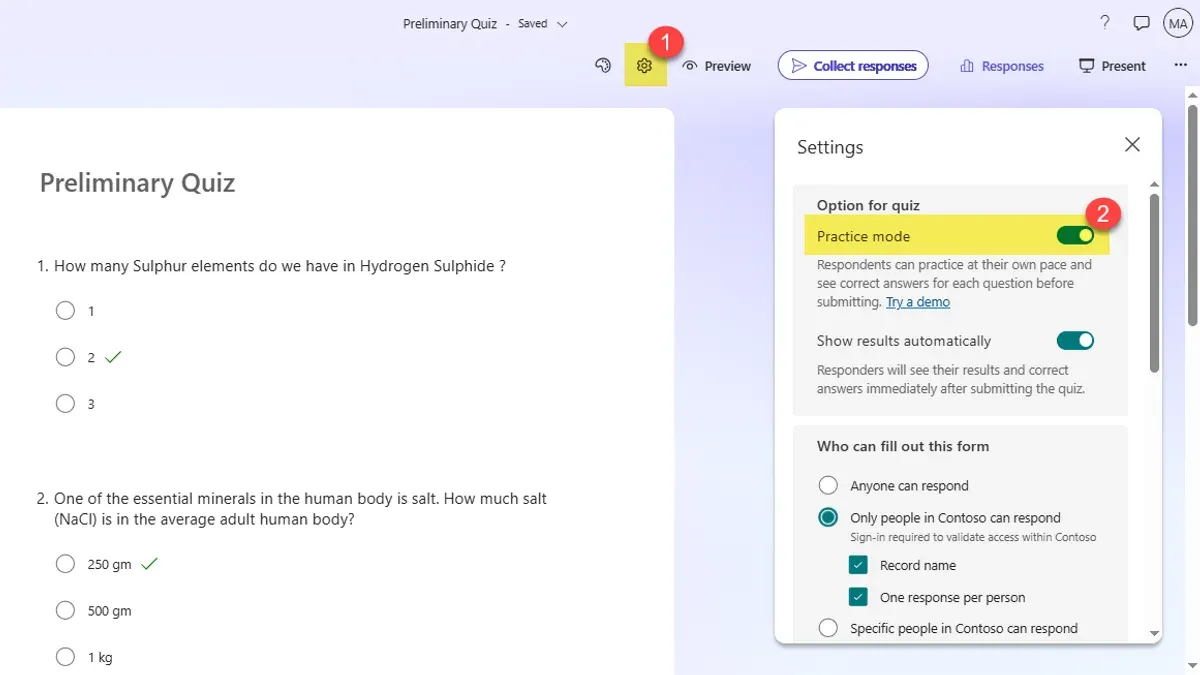Select Anyone can respond option
The height and width of the screenshot is (675, 1200).
[x=828, y=486]
